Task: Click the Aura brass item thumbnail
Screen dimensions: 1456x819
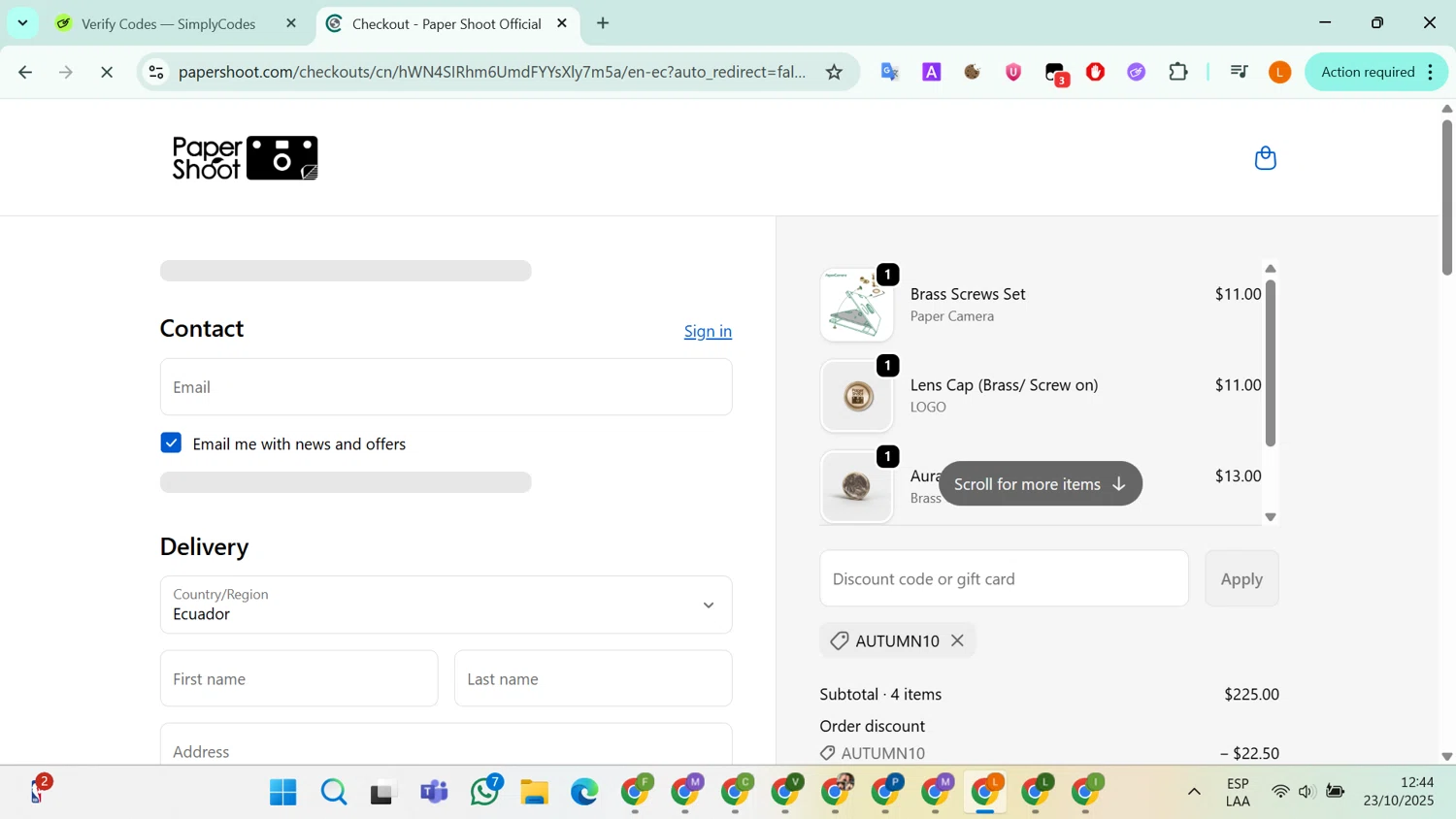Action: pos(856,486)
